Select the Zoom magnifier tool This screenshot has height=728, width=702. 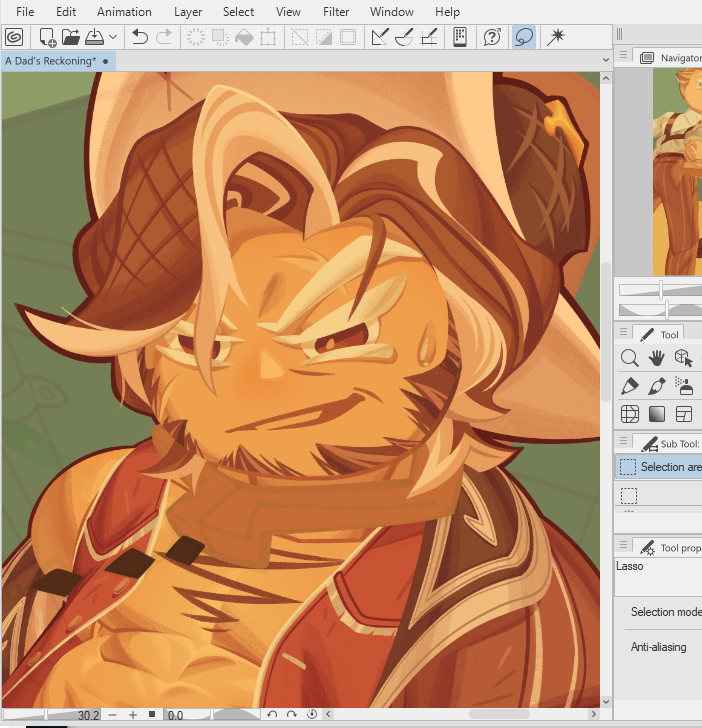[630, 358]
